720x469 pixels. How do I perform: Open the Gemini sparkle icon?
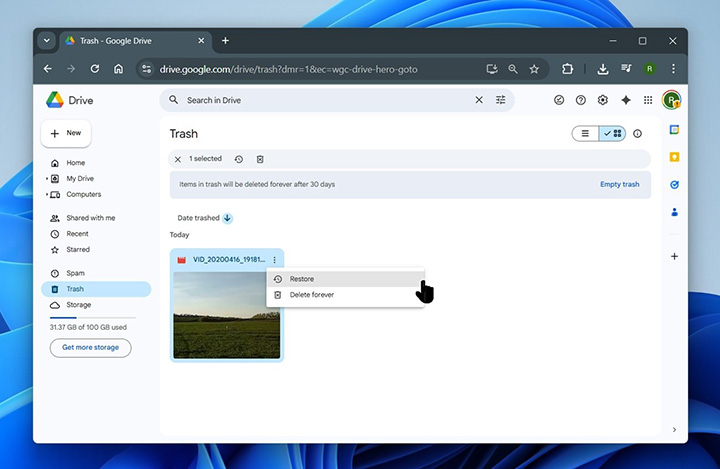(626, 100)
